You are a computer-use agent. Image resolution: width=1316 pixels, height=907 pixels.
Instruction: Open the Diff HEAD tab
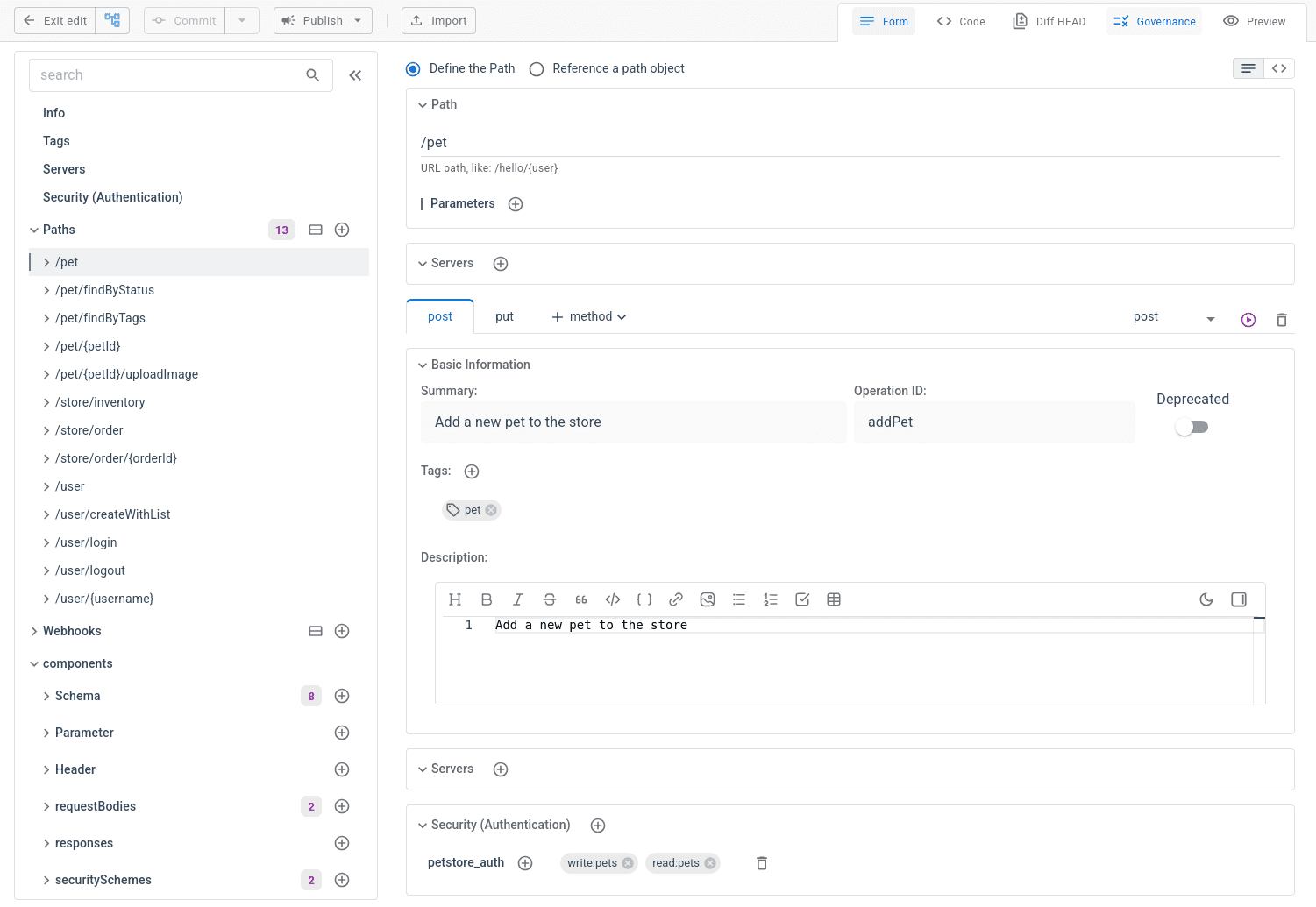(1049, 21)
